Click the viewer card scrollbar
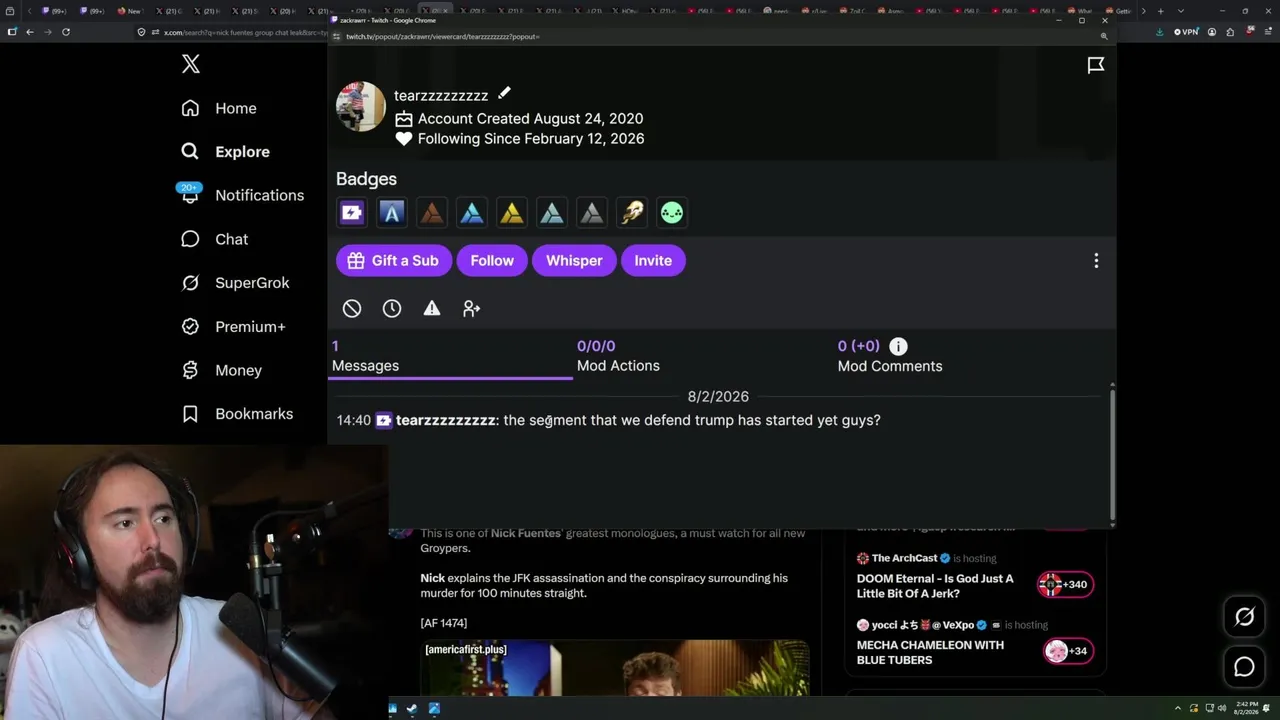 pos(1112,453)
